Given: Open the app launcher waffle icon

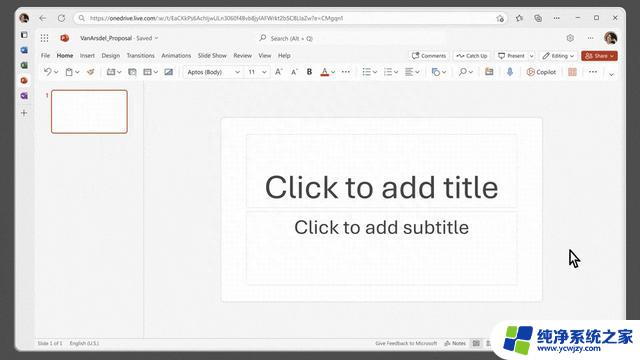Looking at the screenshot, I should point(44,38).
